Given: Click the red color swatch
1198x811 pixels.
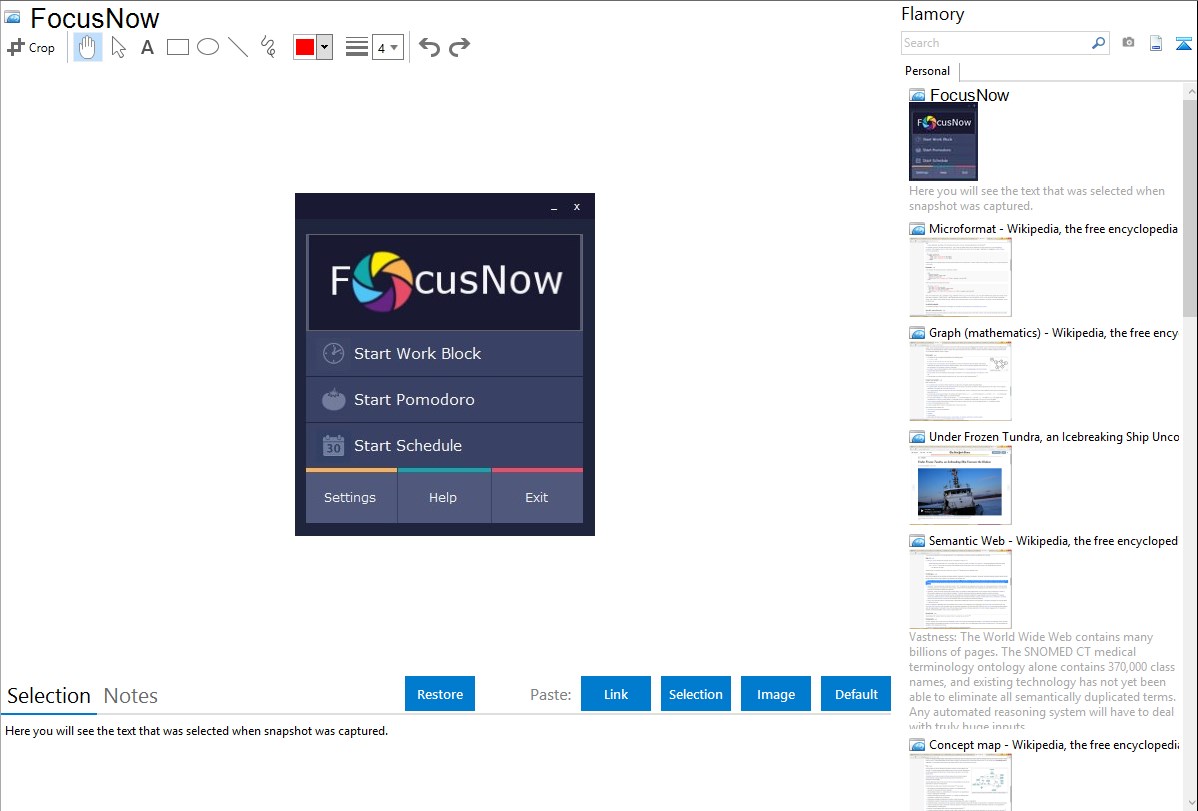Looking at the screenshot, I should (x=305, y=47).
